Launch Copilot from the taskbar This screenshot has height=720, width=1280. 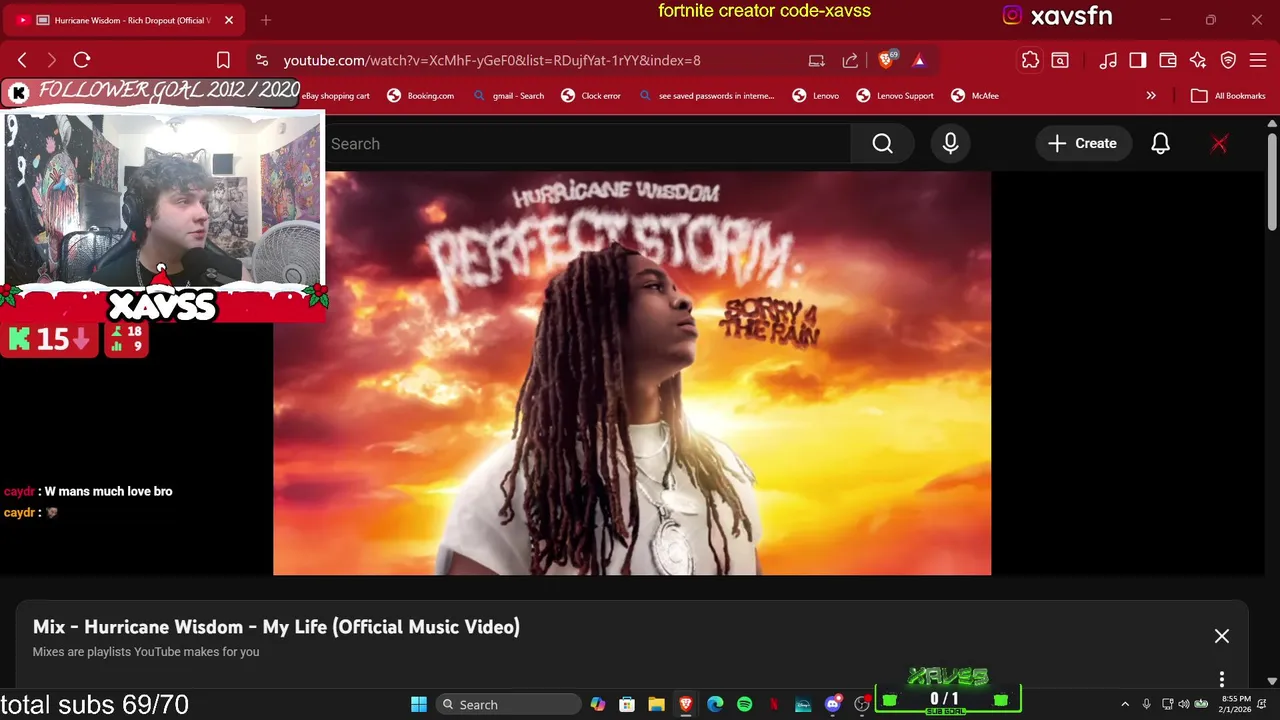click(x=598, y=704)
